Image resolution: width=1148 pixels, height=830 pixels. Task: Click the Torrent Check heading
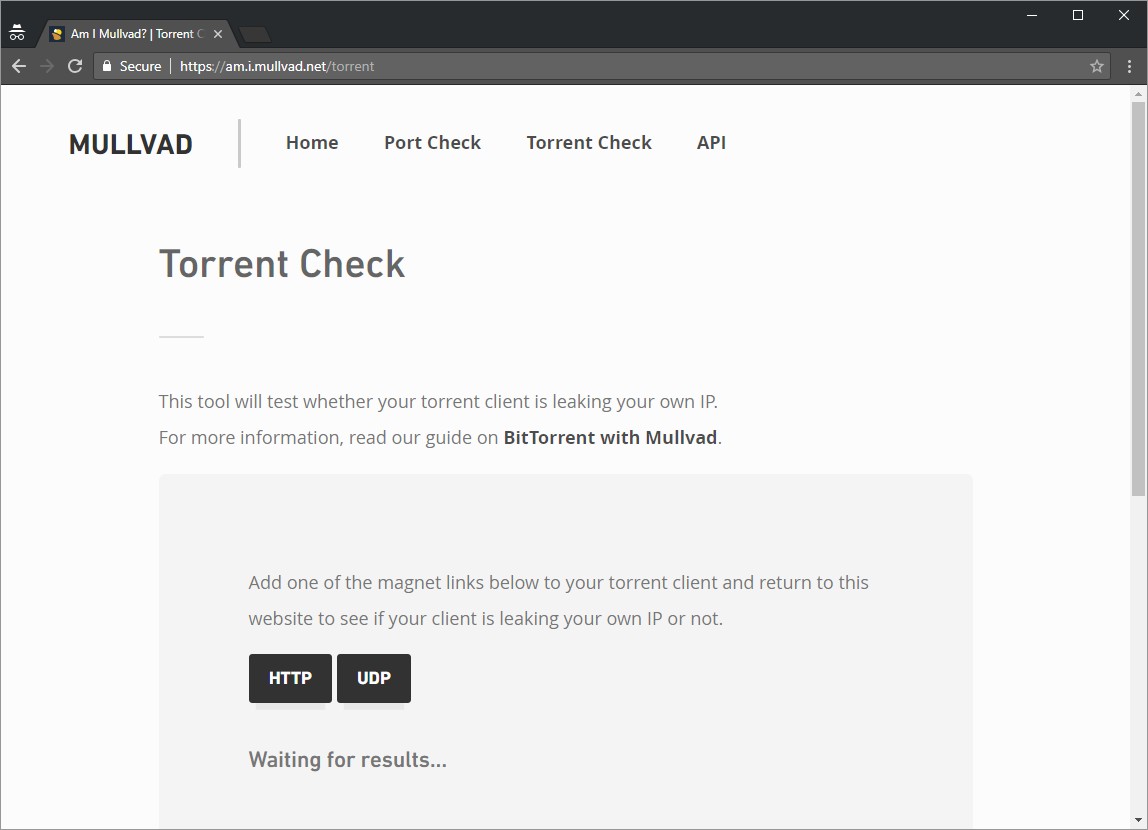pyautogui.click(x=282, y=263)
